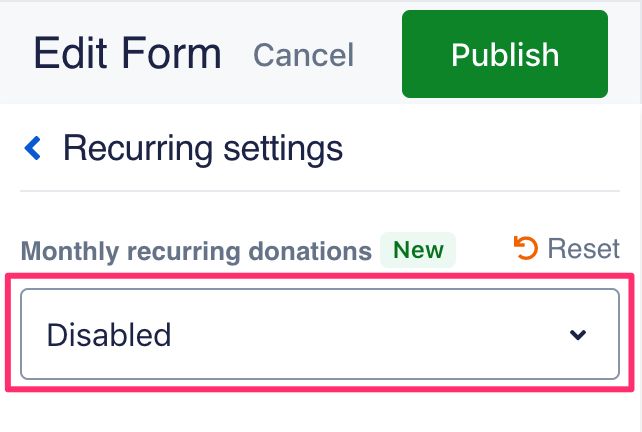Click the blue back chevron icon
The height and width of the screenshot is (432, 642).
(33, 148)
